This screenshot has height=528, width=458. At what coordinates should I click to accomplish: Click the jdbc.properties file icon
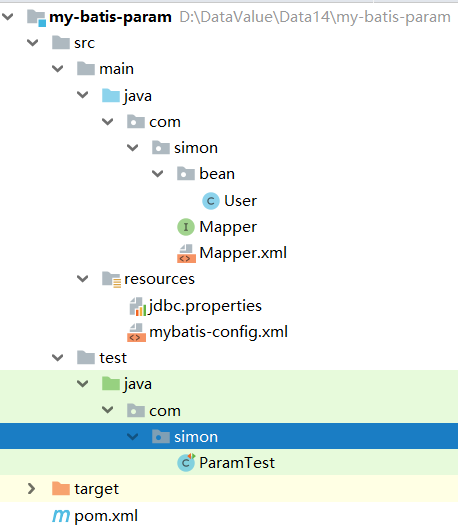click(x=138, y=306)
